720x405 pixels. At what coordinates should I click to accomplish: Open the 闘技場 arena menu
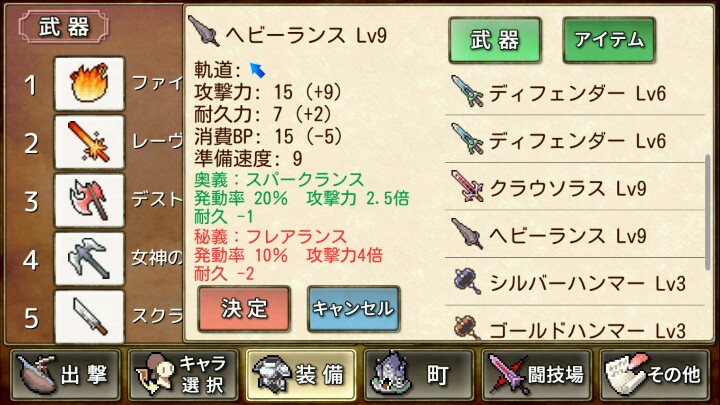[536, 375]
